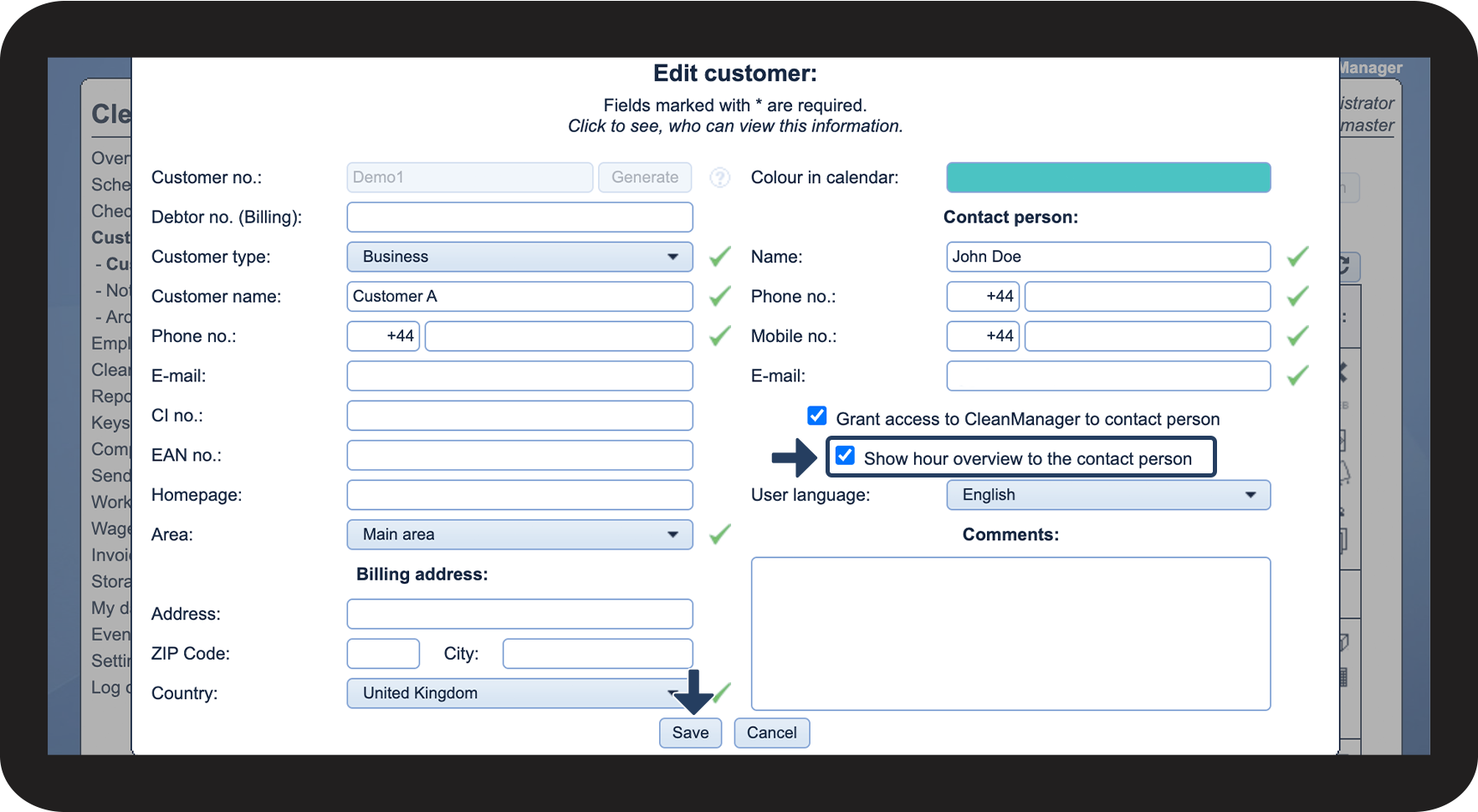
Task: Click the checkmark beside contact person Name
Action: click(1298, 257)
